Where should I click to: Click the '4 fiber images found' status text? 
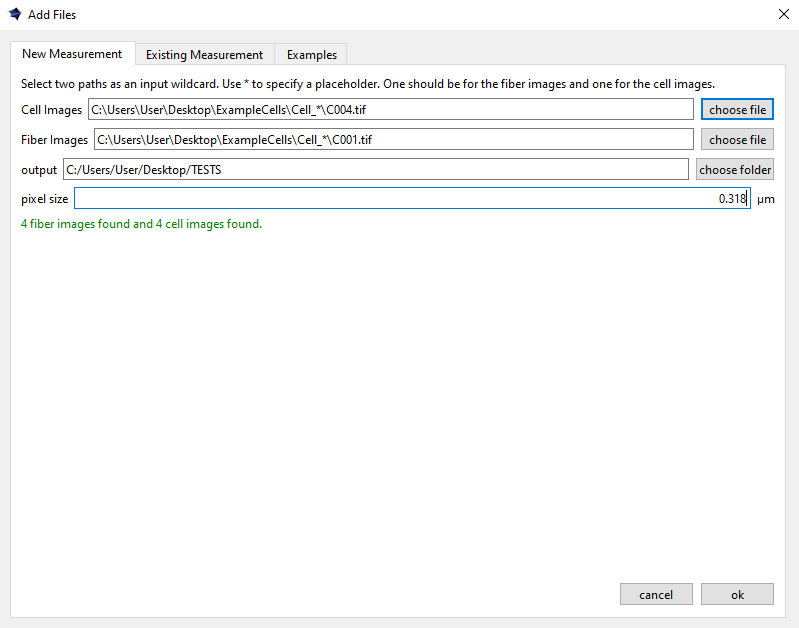(141, 224)
